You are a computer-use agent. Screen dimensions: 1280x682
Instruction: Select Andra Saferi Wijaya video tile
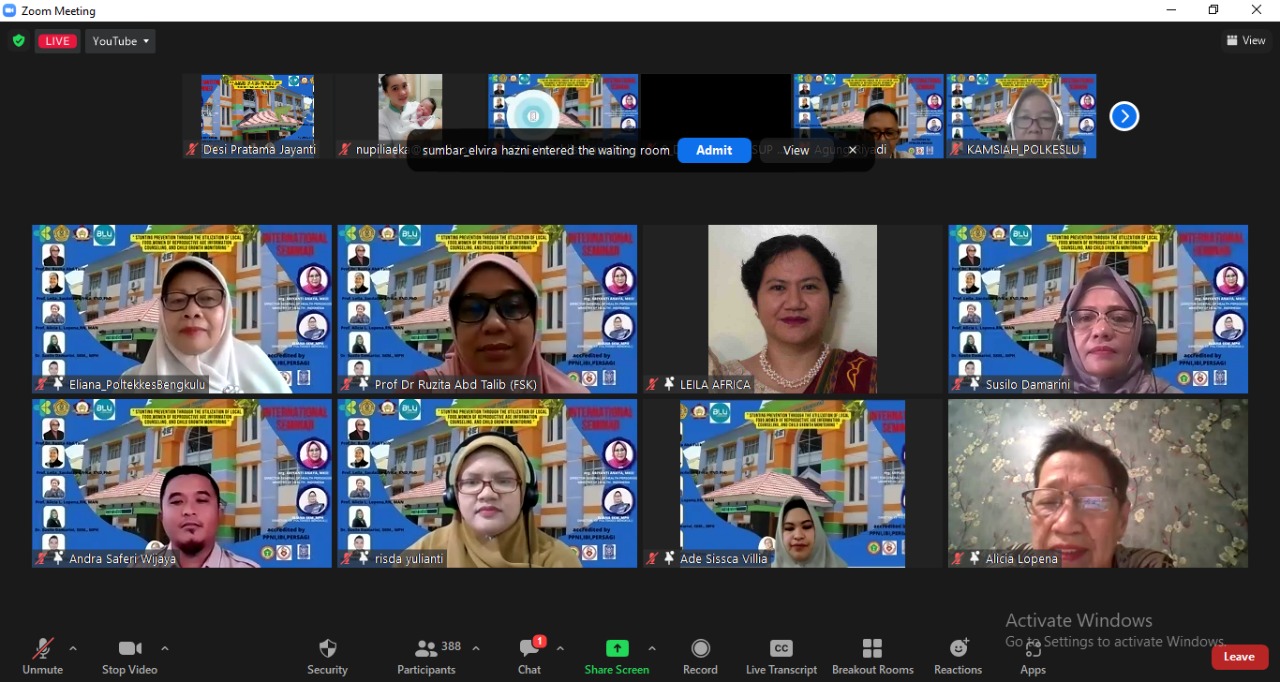click(182, 484)
